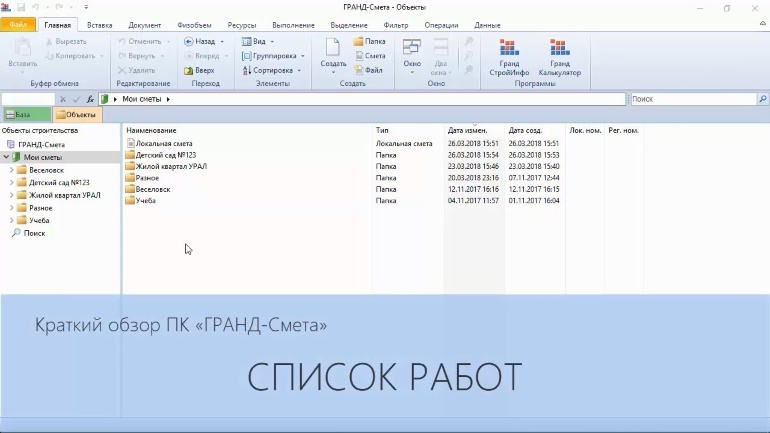Navigate back with Назад button
770x433 pixels.
199,42
